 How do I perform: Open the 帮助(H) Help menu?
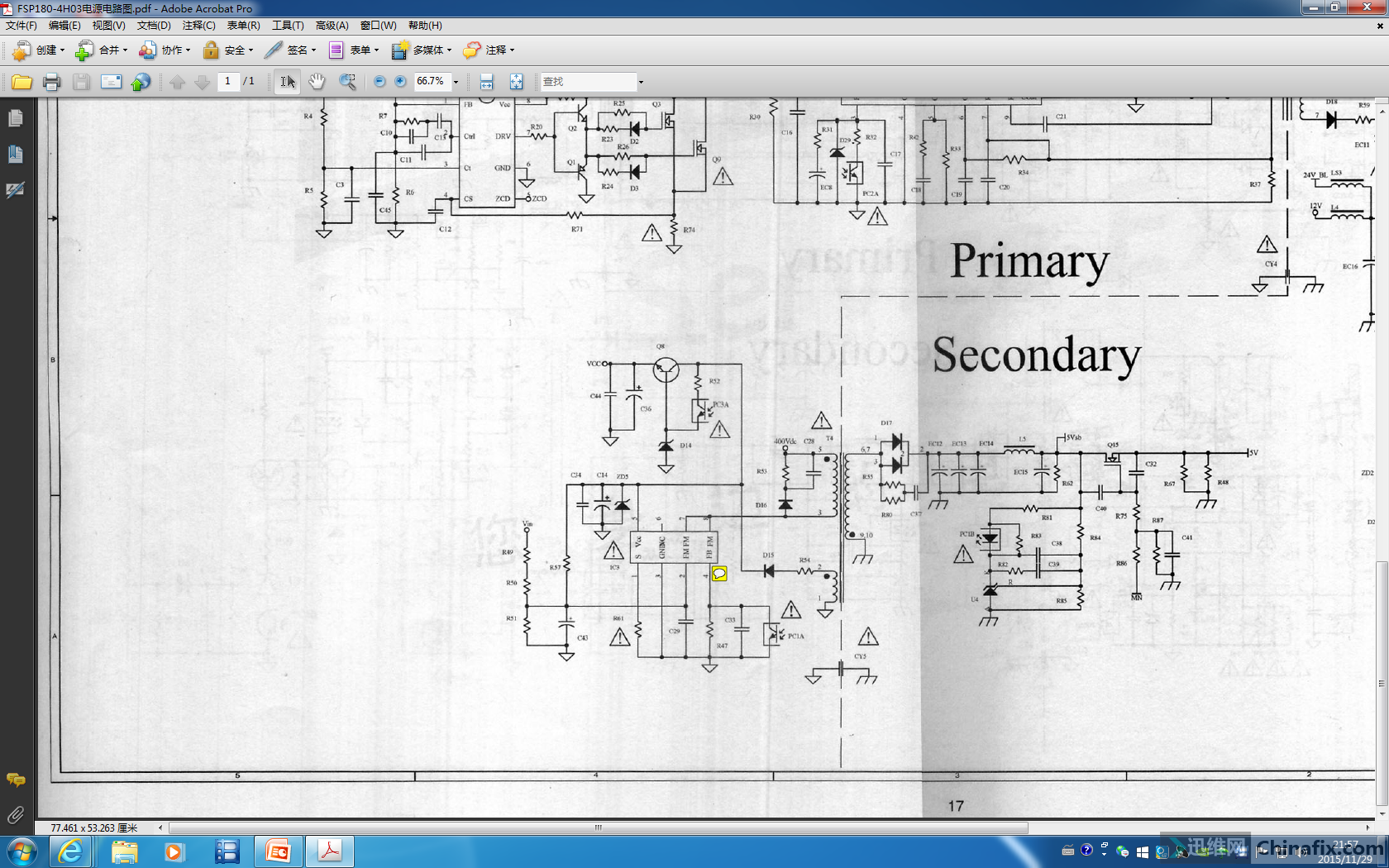click(x=425, y=26)
